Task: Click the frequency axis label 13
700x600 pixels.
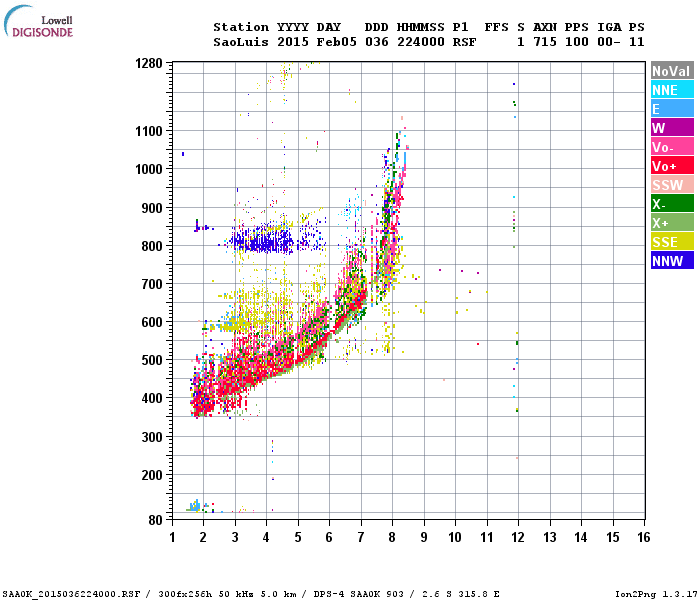Action: tap(550, 537)
